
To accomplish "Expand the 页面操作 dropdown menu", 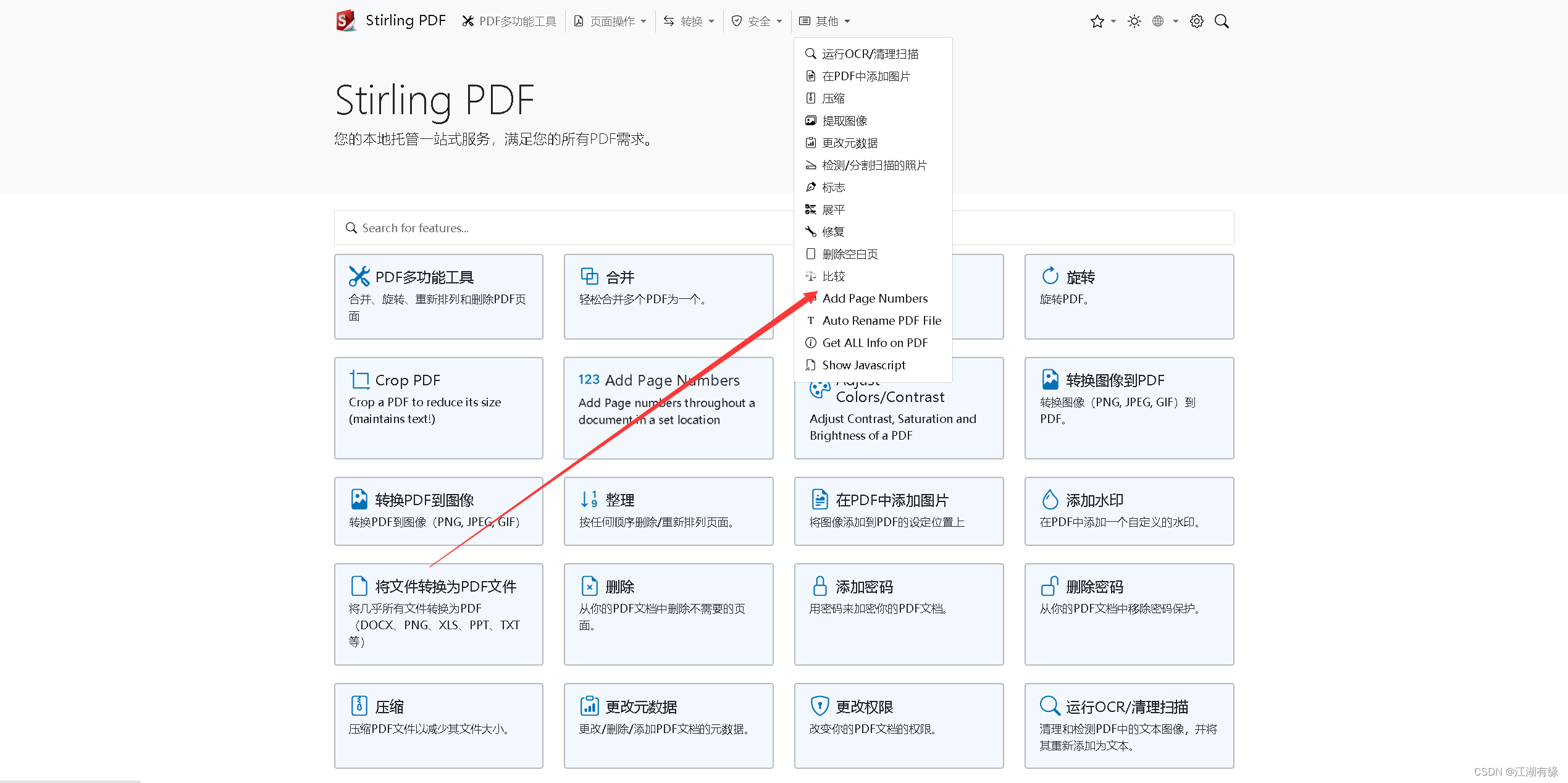I will [x=610, y=22].
